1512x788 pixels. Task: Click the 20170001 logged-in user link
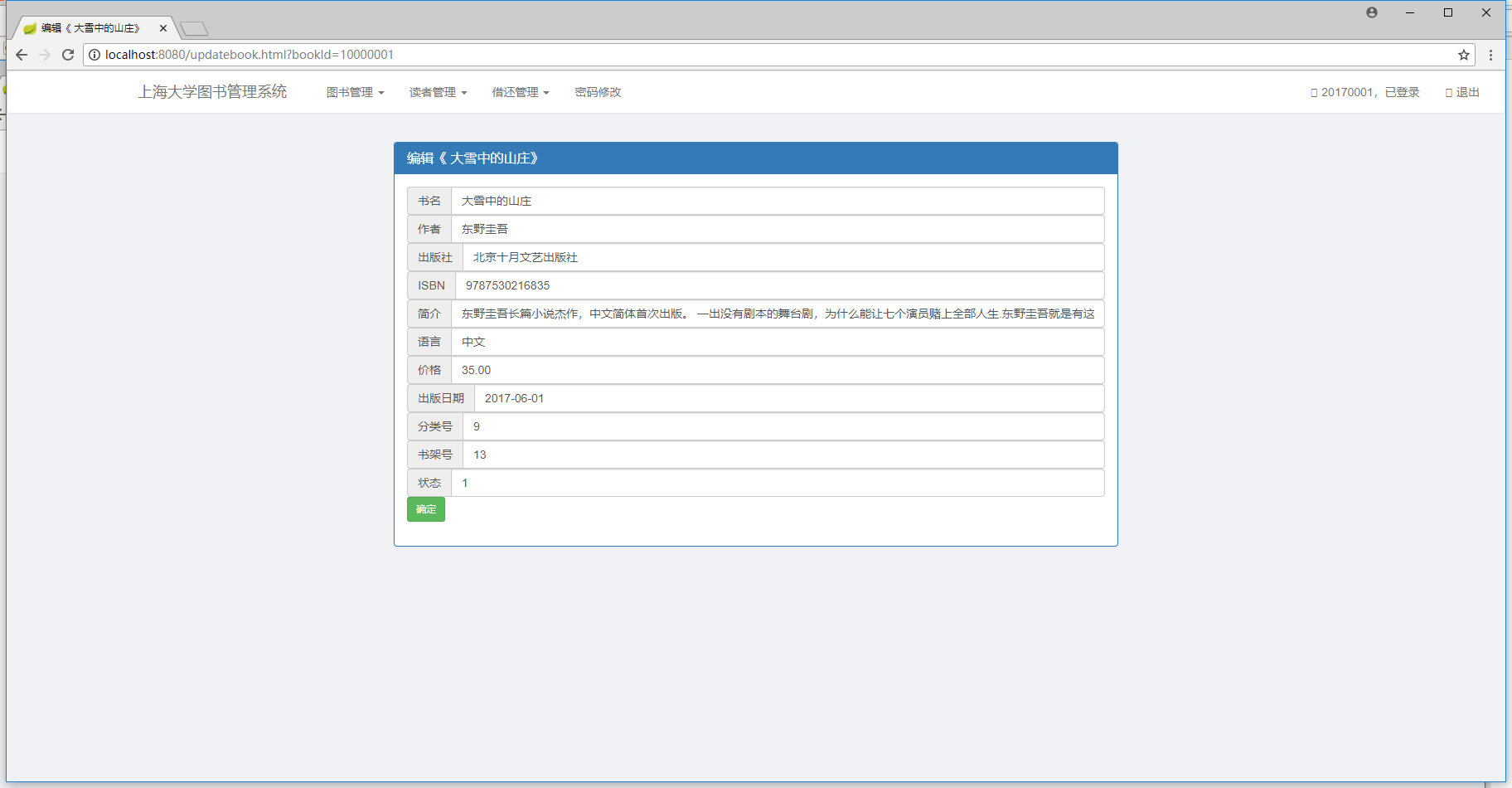(x=1365, y=92)
